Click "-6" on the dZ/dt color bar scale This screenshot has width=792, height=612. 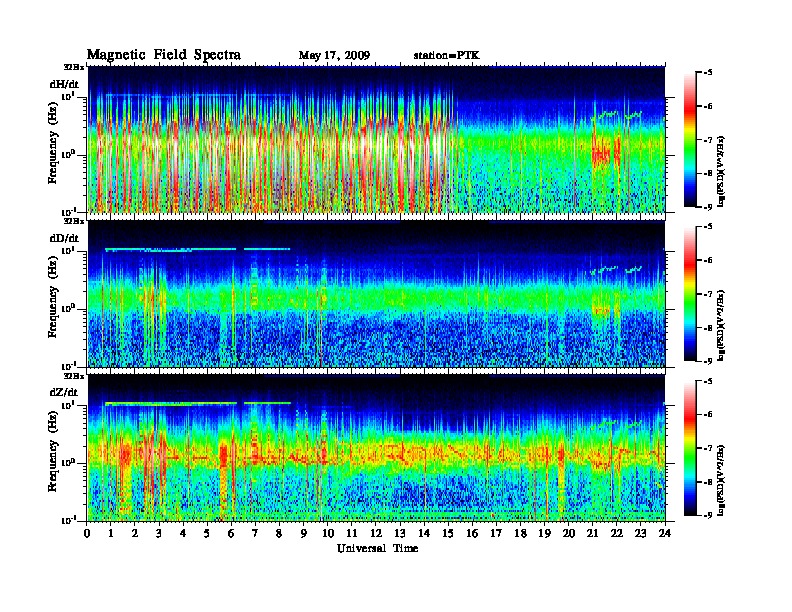coord(708,415)
